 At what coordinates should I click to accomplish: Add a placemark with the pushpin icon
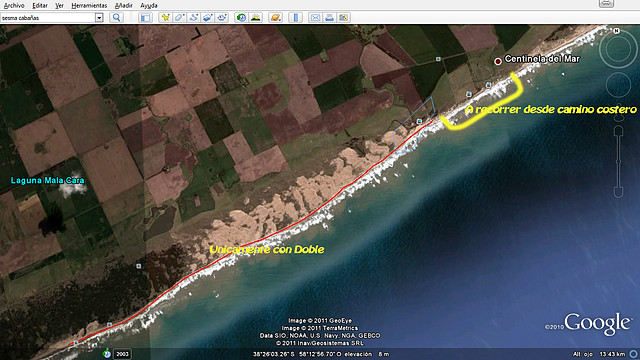[165, 18]
